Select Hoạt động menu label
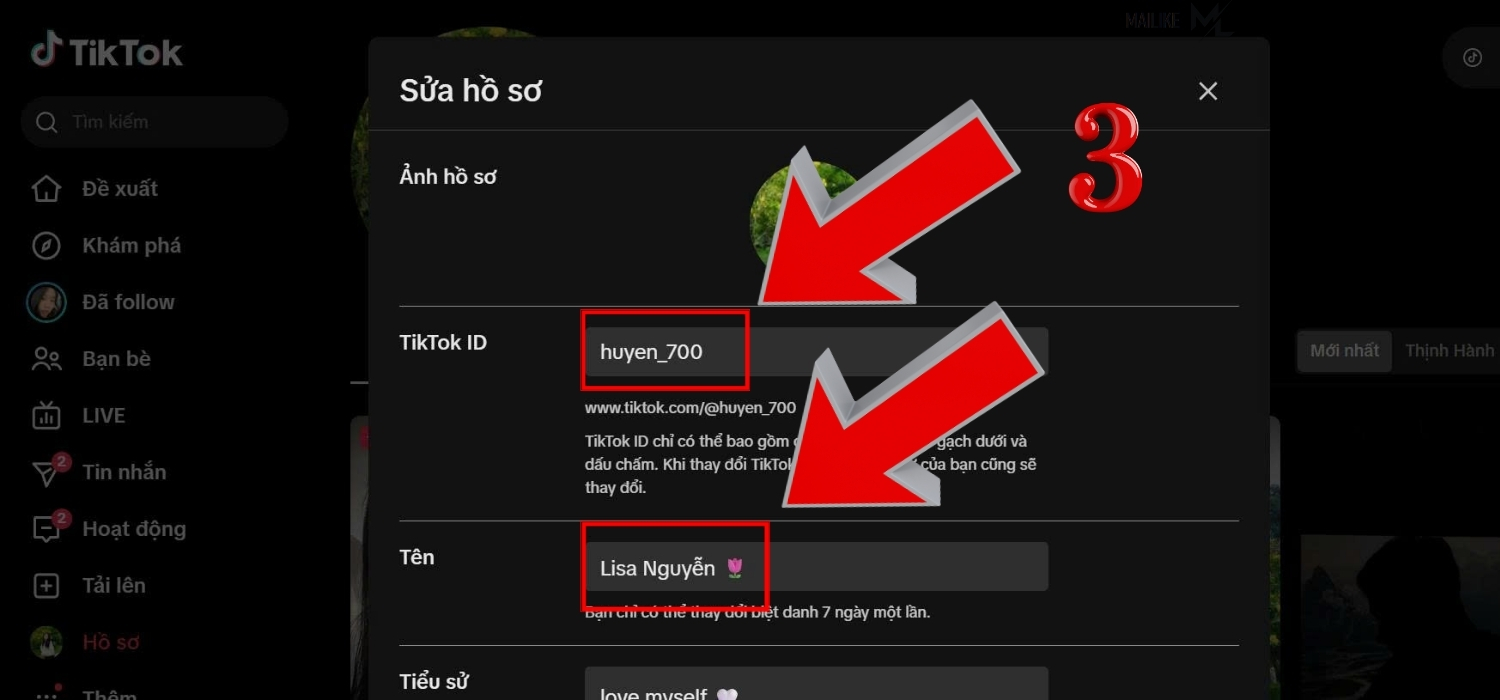The height and width of the screenshot is (700, 1500). pos(134,529)
